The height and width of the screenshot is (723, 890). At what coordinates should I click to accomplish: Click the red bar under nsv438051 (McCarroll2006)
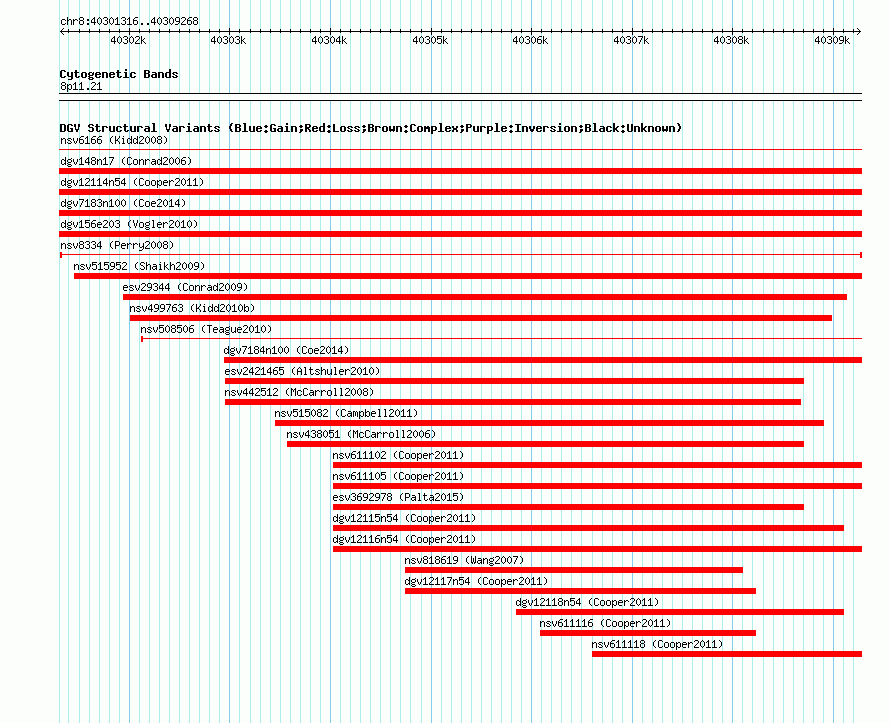click(545, 444)
